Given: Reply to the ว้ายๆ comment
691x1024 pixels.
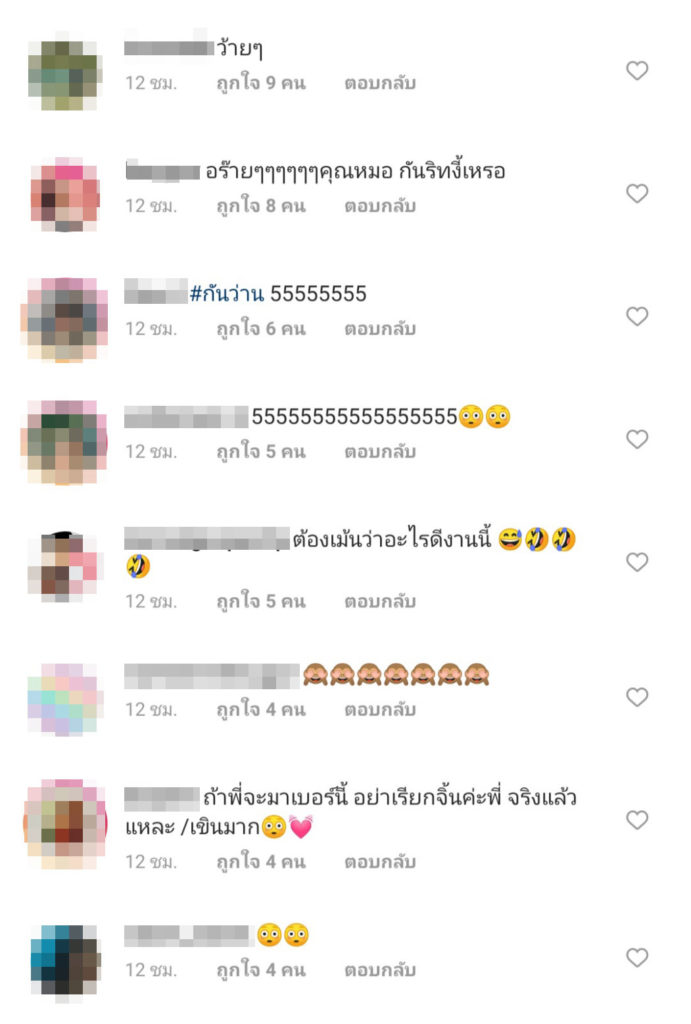Looking at the screenshot, I should tap(380, 83).
